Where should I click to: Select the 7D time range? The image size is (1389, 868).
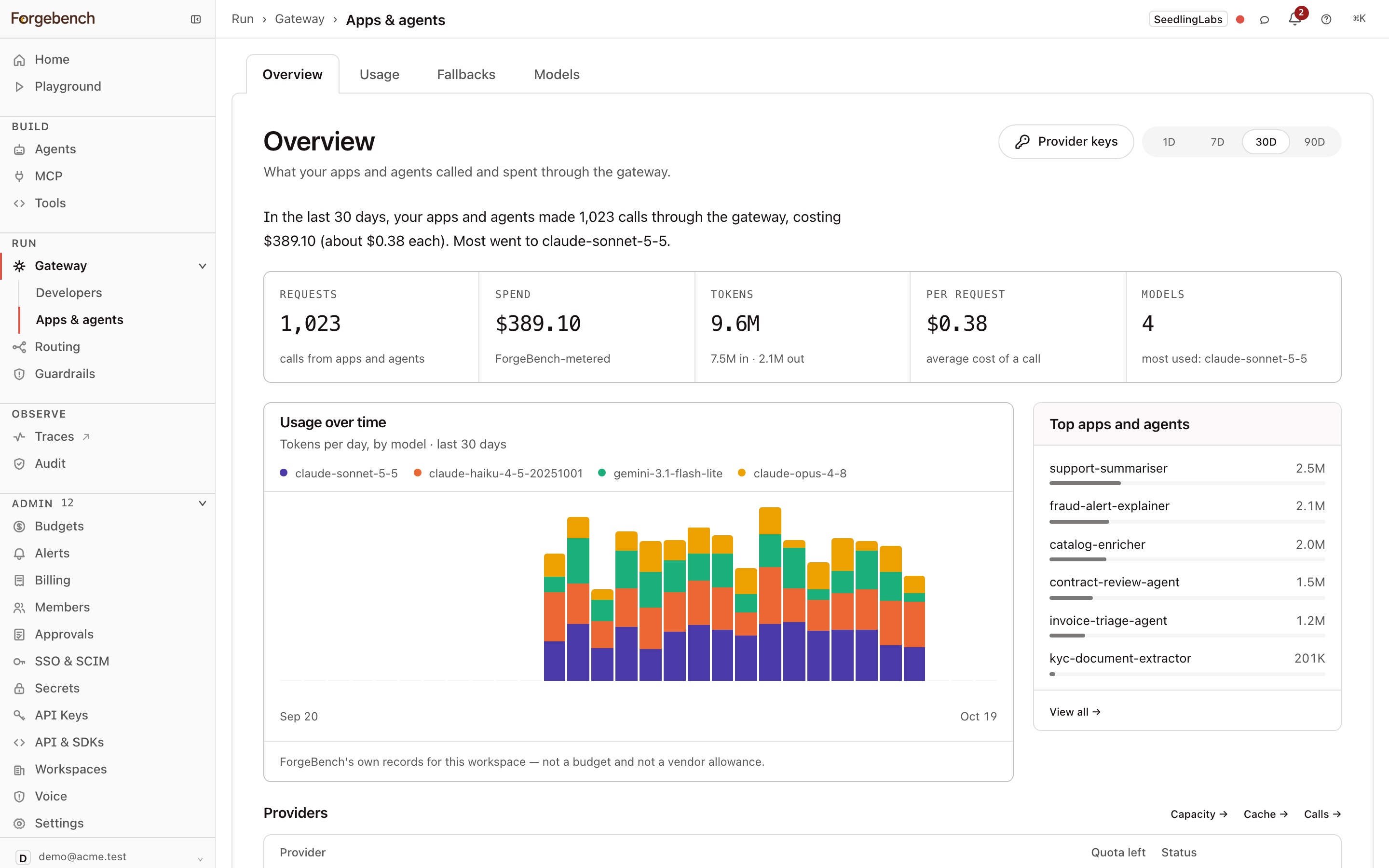pos(1217,142)
